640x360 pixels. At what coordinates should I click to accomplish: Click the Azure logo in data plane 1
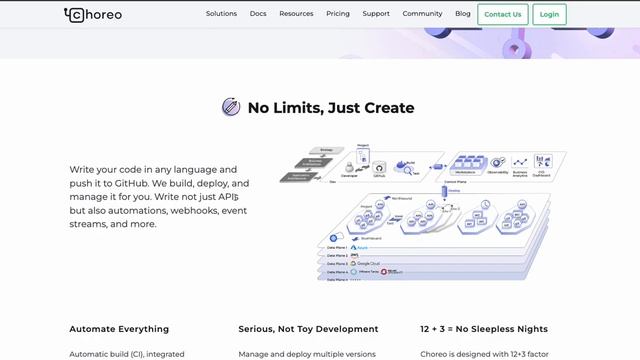[359, 247]
